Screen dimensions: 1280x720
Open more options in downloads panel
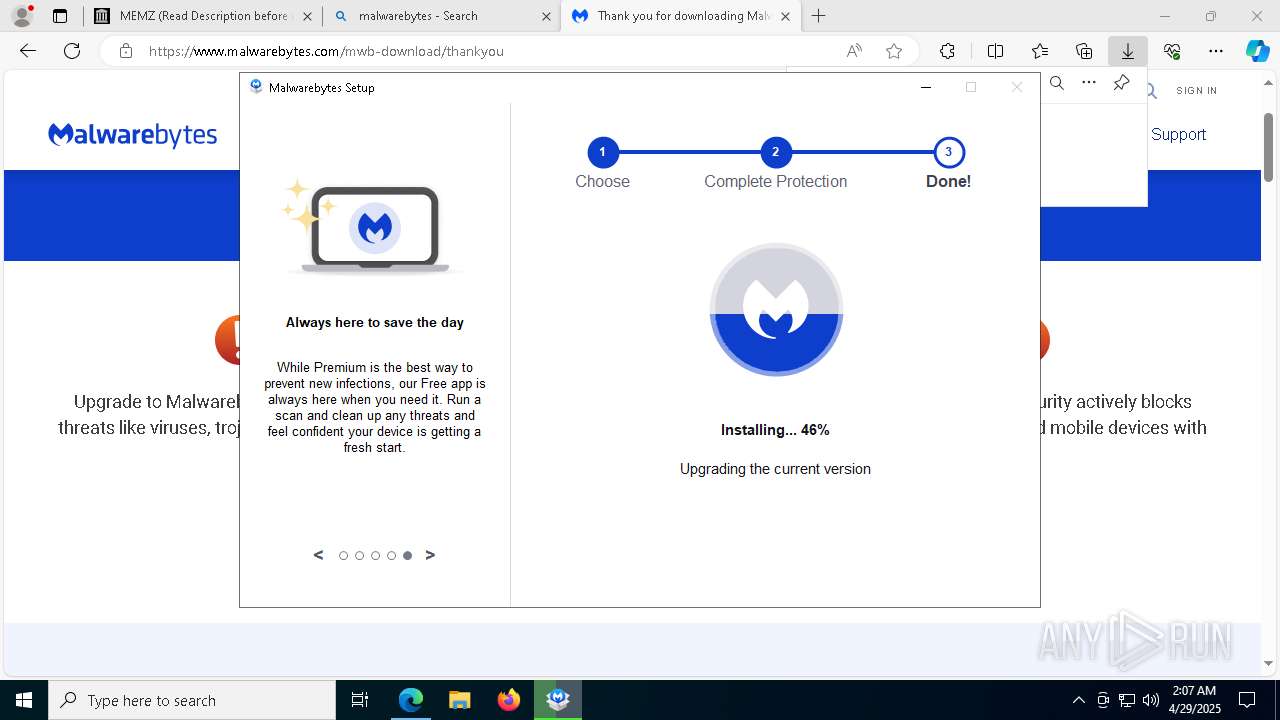coord(1089,83)
